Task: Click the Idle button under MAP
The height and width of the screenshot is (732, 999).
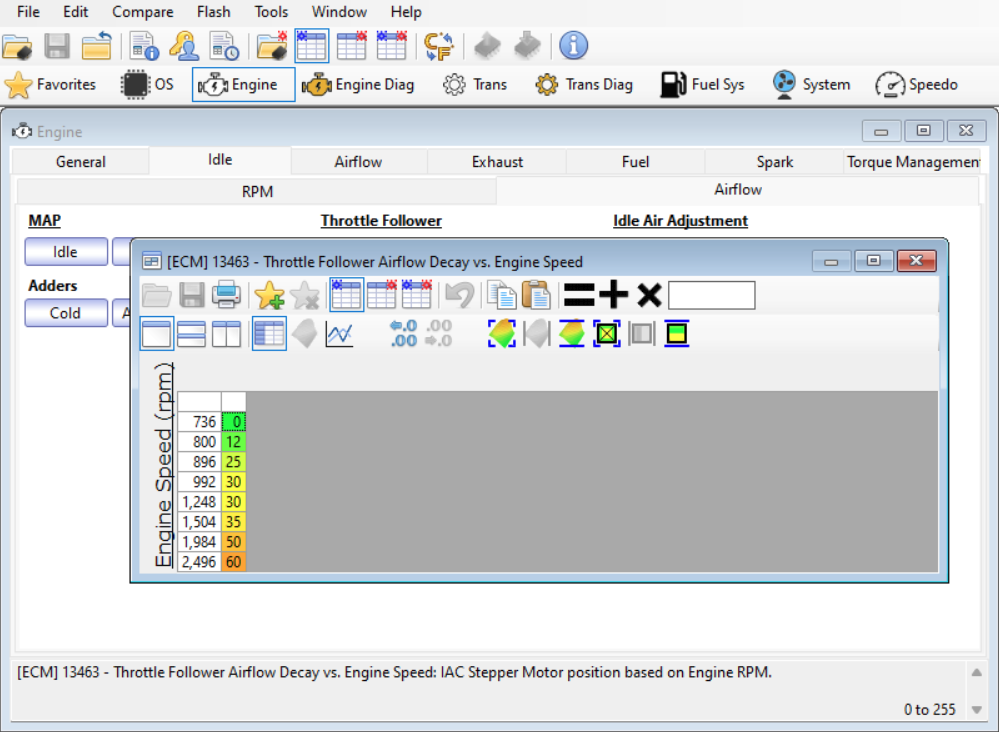Action: (65, 252)
